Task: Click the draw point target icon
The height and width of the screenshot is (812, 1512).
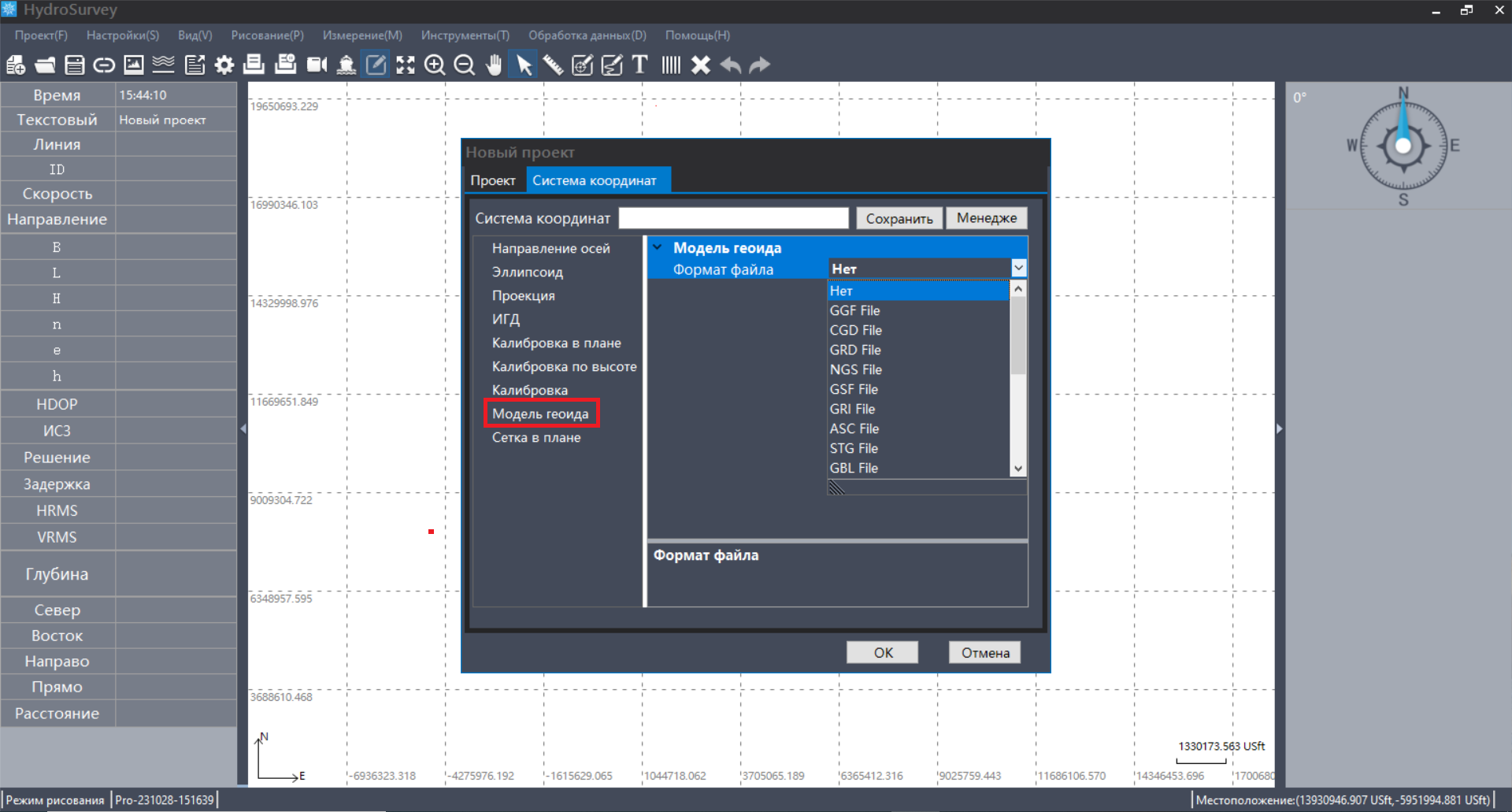Action: coord(582,65)
